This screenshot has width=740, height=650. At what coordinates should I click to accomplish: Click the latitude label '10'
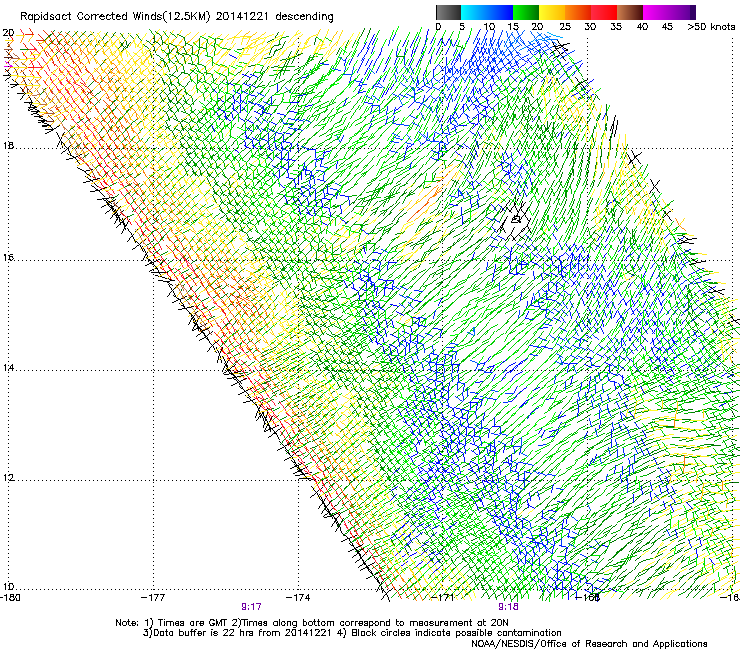[8, 587]
